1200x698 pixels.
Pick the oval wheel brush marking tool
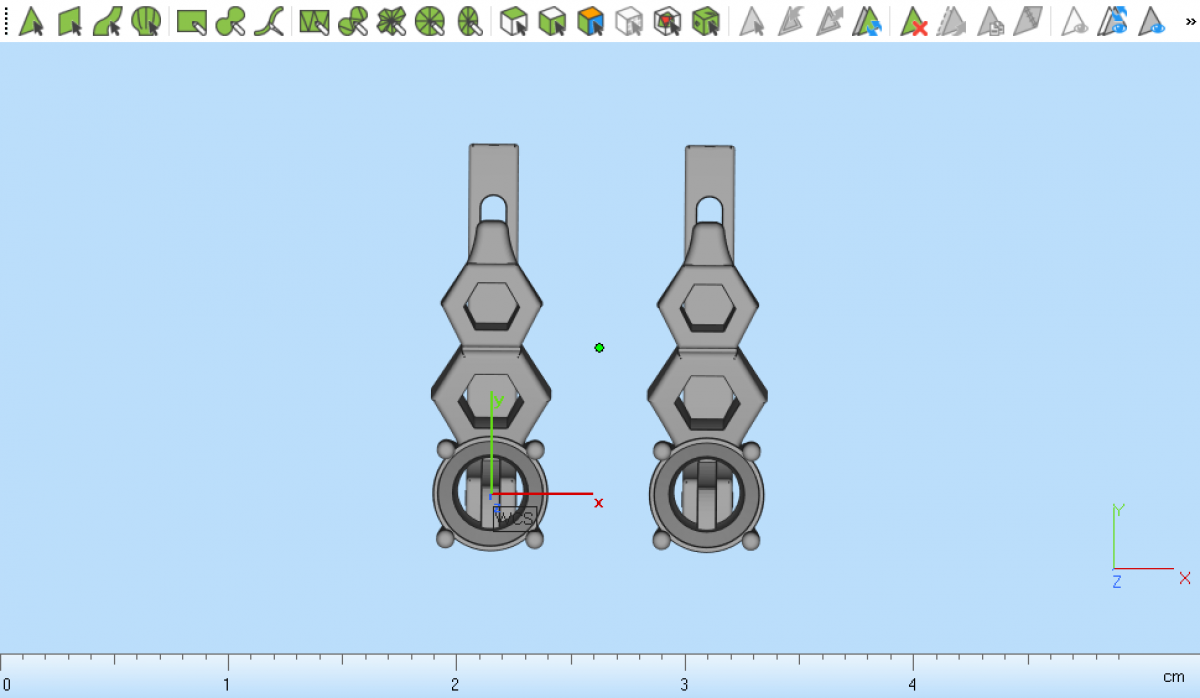[x=468, y=21]
